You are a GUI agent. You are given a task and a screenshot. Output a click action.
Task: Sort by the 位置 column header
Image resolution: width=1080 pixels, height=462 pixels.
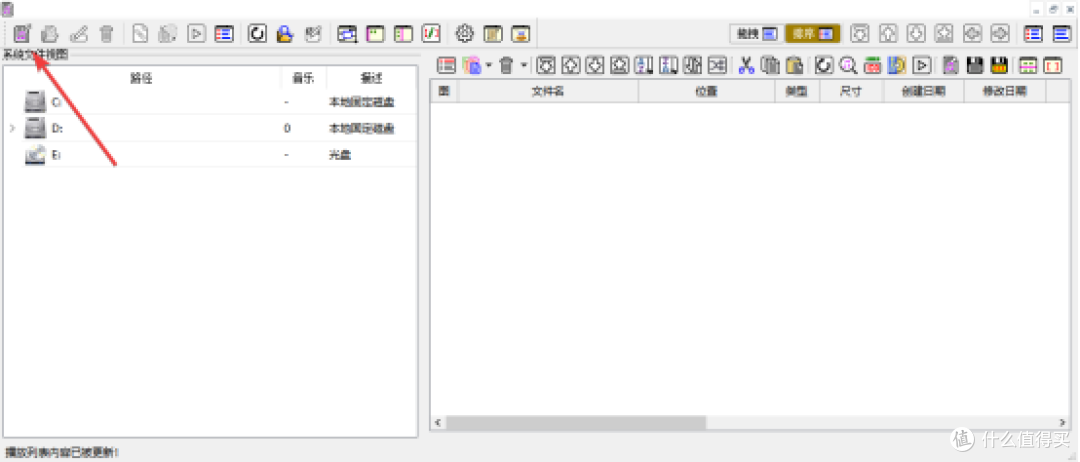707,91
